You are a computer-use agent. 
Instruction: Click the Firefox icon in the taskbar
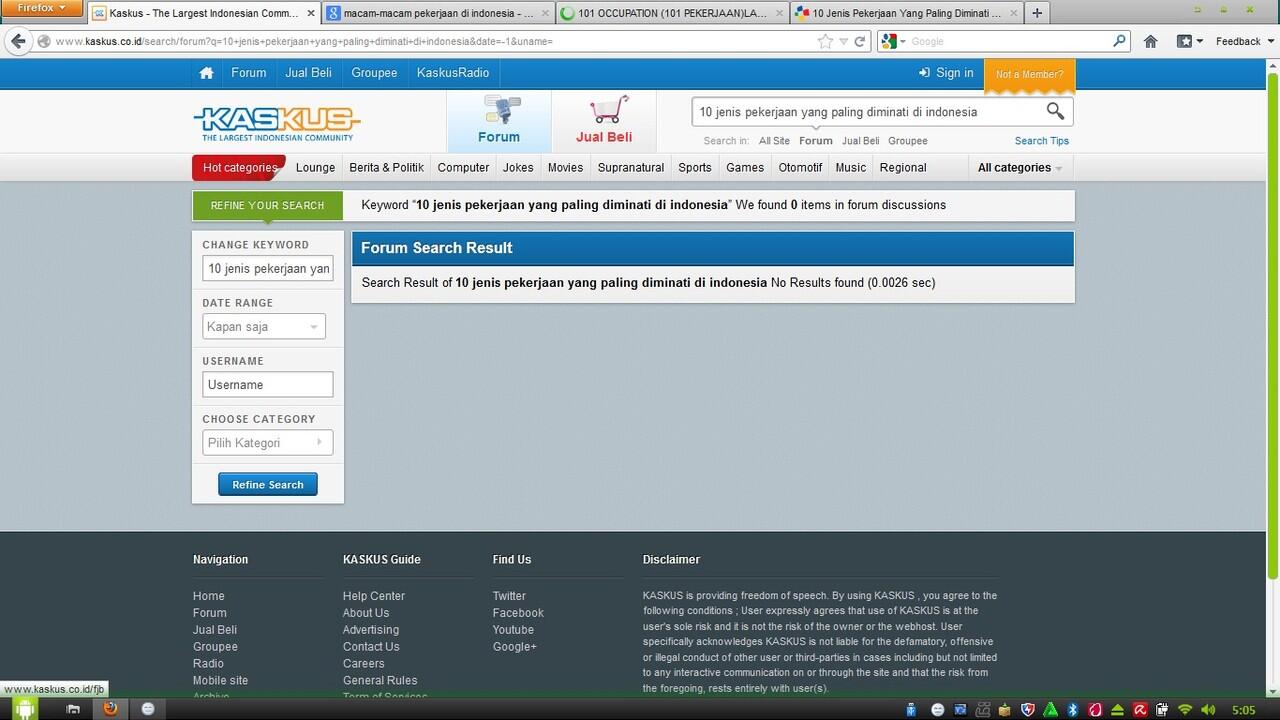coord(110,708)
